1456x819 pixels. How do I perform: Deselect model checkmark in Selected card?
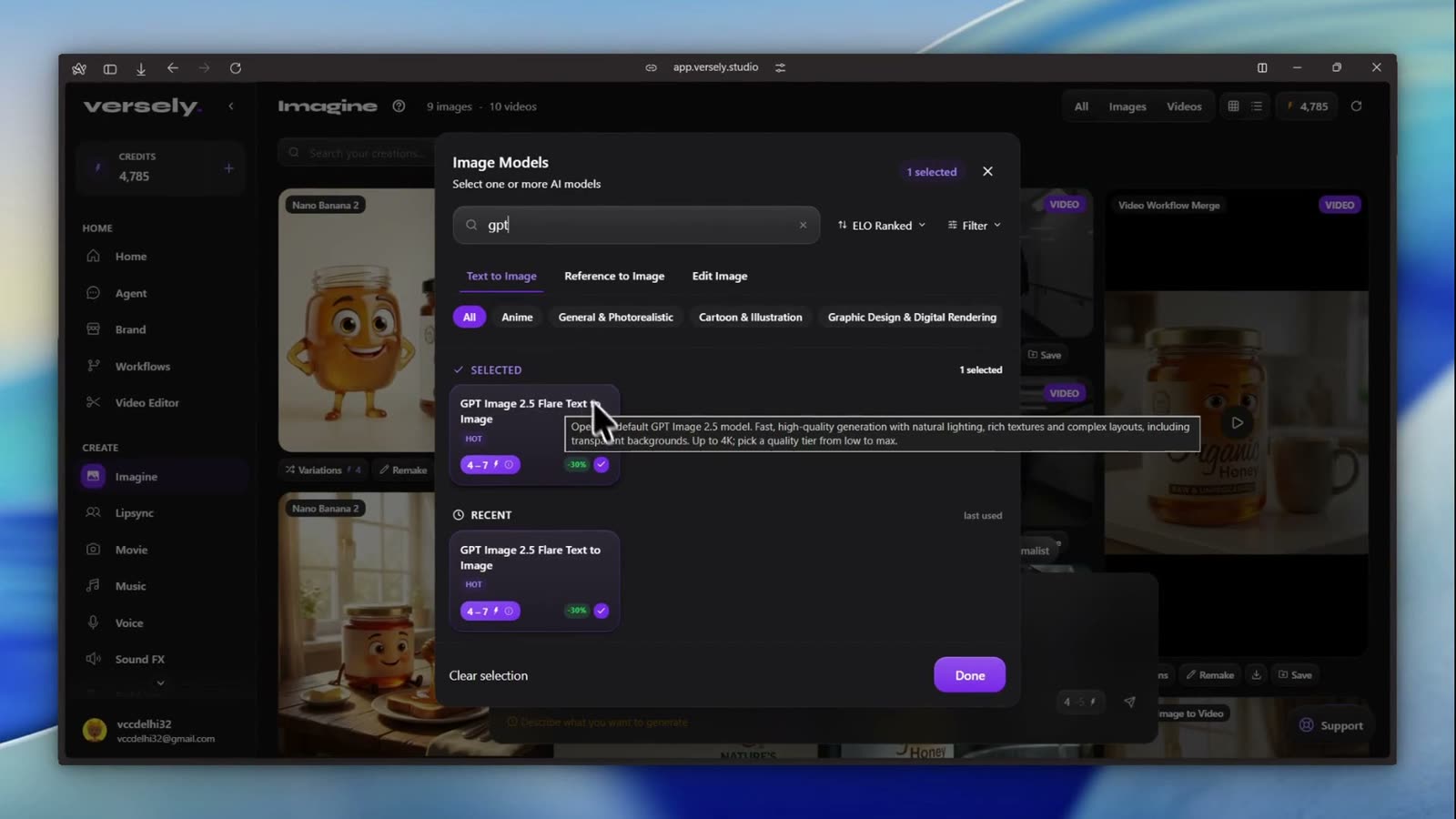[602, 464]
